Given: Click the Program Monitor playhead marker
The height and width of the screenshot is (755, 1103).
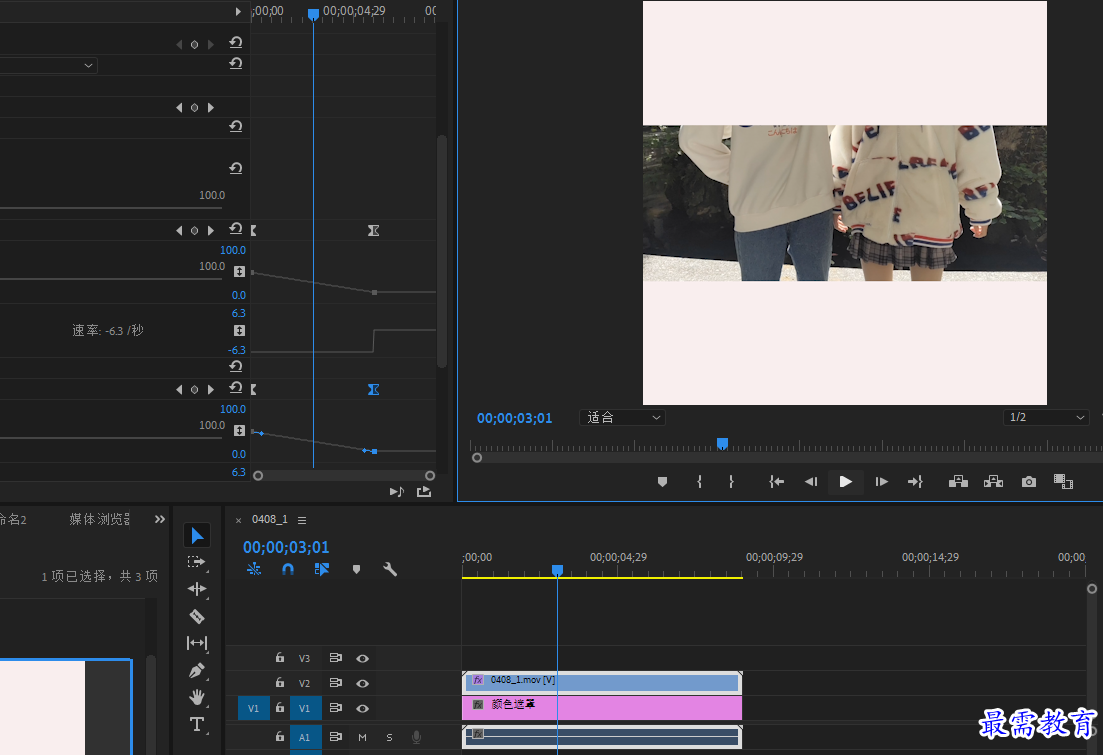Looking at the screenshot, I should (722, 443).
